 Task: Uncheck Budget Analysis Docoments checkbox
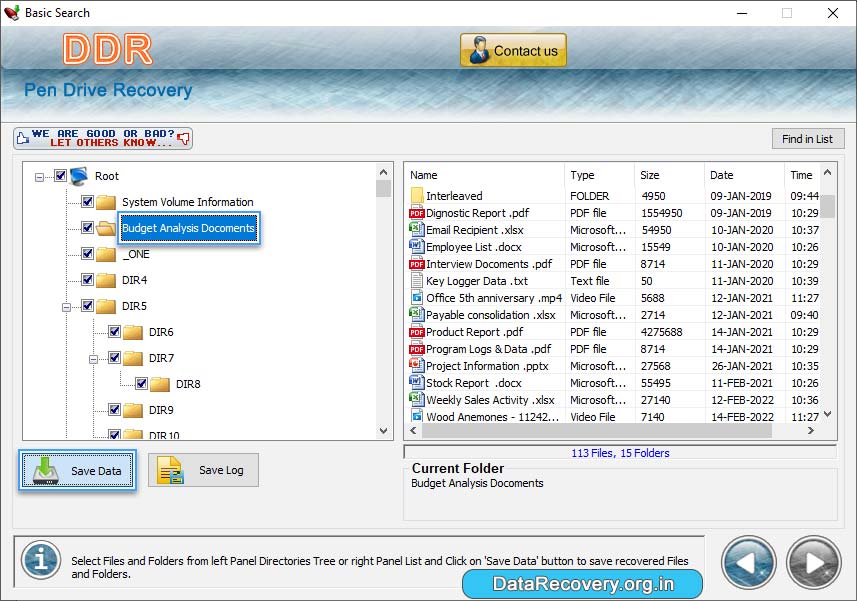click(x=87, y=228)
